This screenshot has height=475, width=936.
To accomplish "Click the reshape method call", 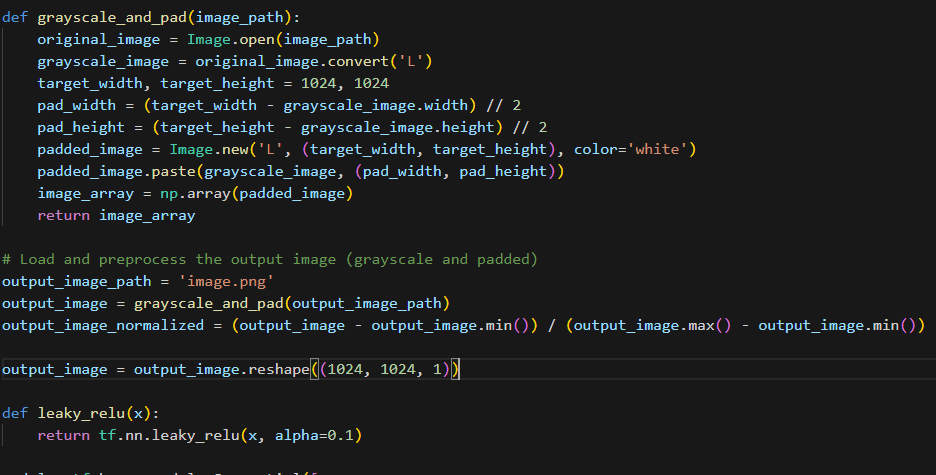I will pyautogui.click(x=275, y=370).
